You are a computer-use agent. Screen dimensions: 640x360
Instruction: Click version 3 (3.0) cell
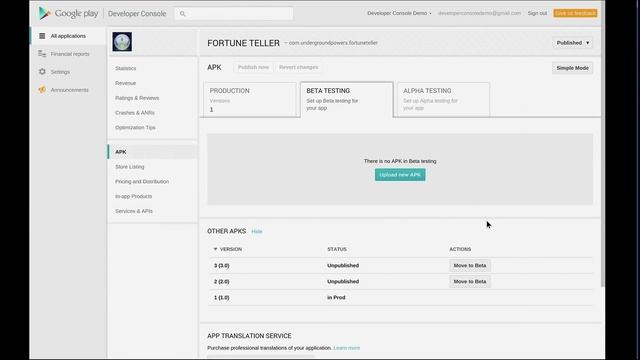(222, 265)
